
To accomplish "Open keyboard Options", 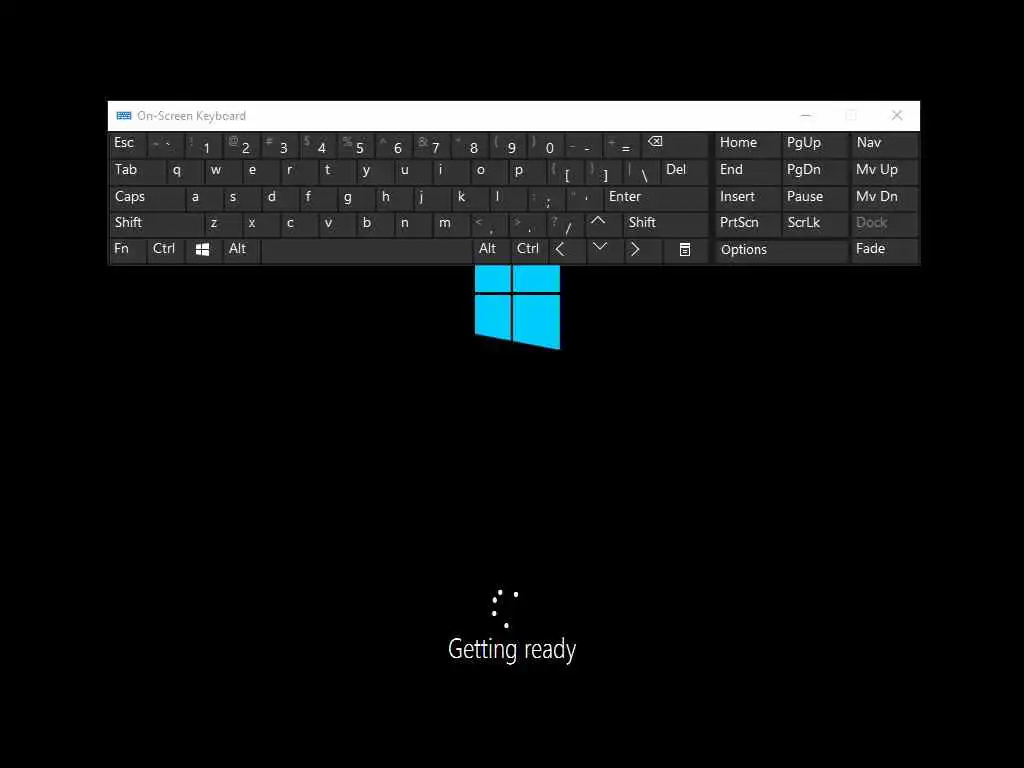I will point(780,250).
